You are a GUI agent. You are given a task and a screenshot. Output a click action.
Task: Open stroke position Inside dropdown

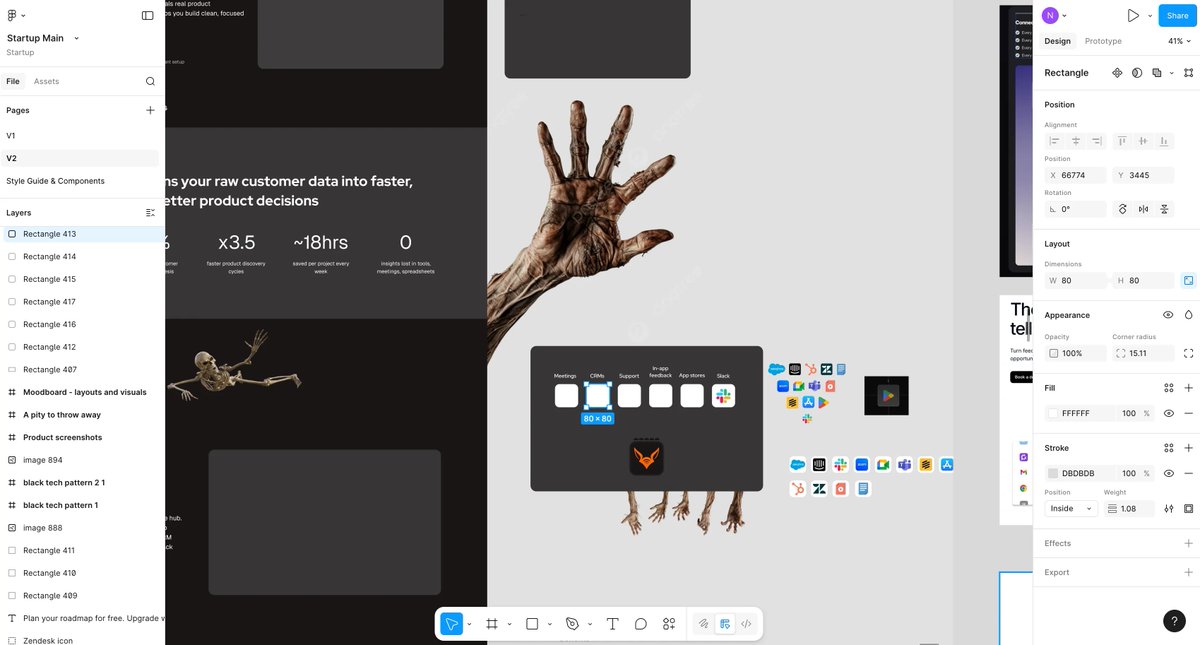click(1071, 509)
